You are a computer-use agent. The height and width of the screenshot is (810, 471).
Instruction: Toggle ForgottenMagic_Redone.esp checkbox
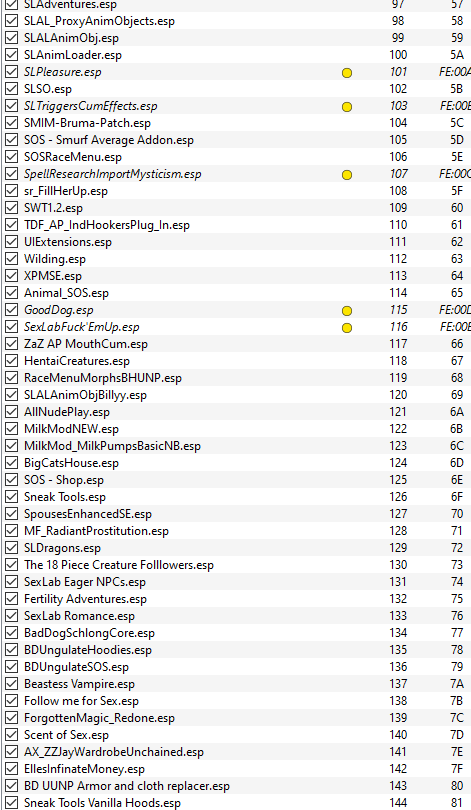(x=11, y=718)
